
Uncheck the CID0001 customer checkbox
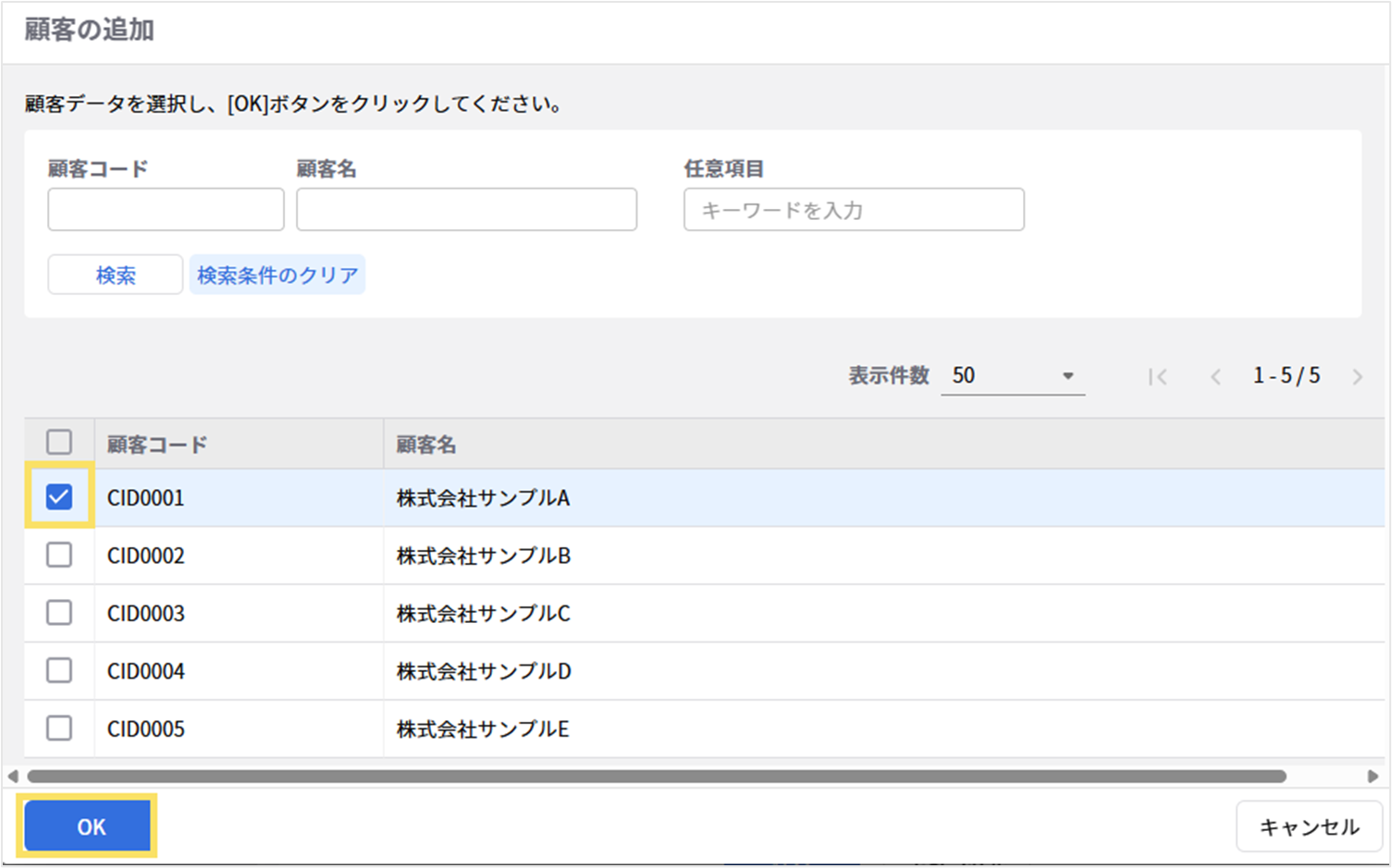tap(59, 497)
